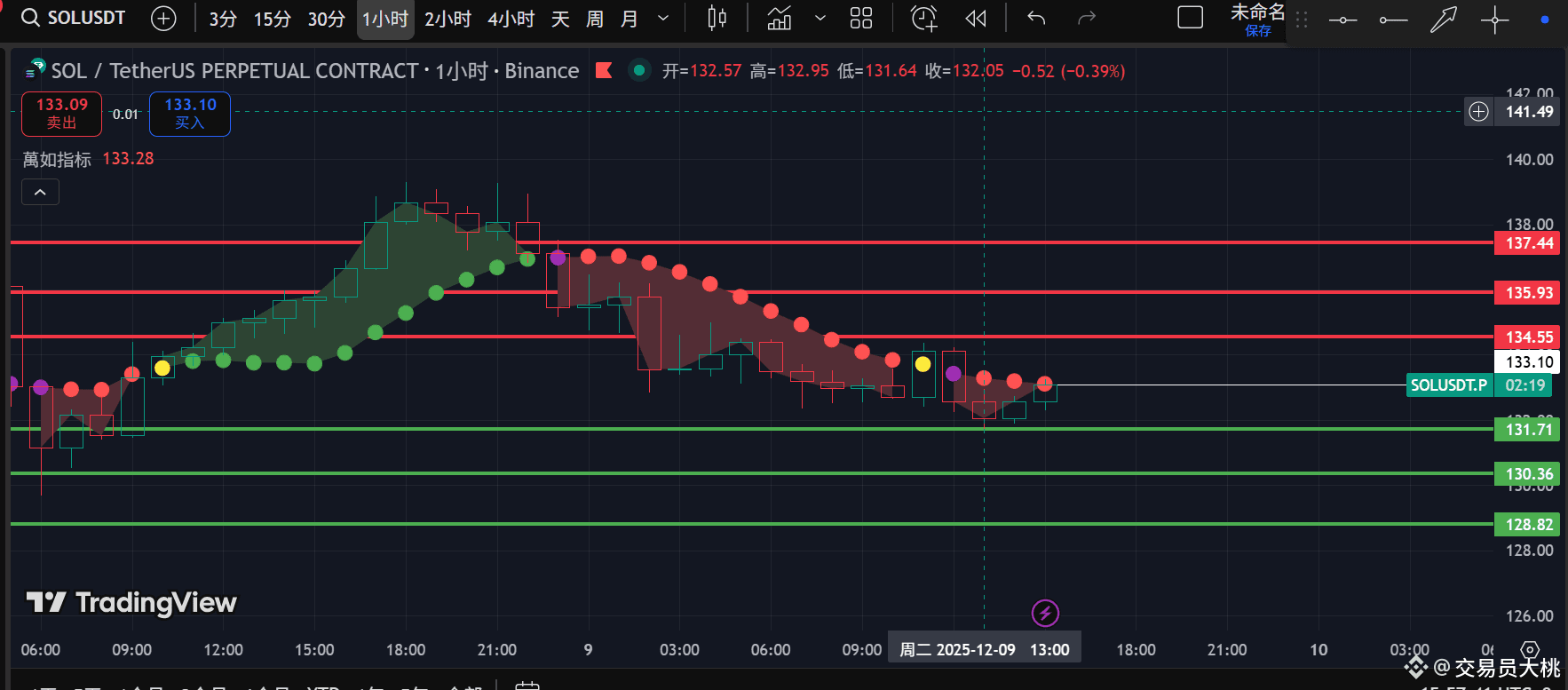Screen dimensions: 1568x690
Task: Click the 141.49 crosshair price label
Action: (1529, 112)
